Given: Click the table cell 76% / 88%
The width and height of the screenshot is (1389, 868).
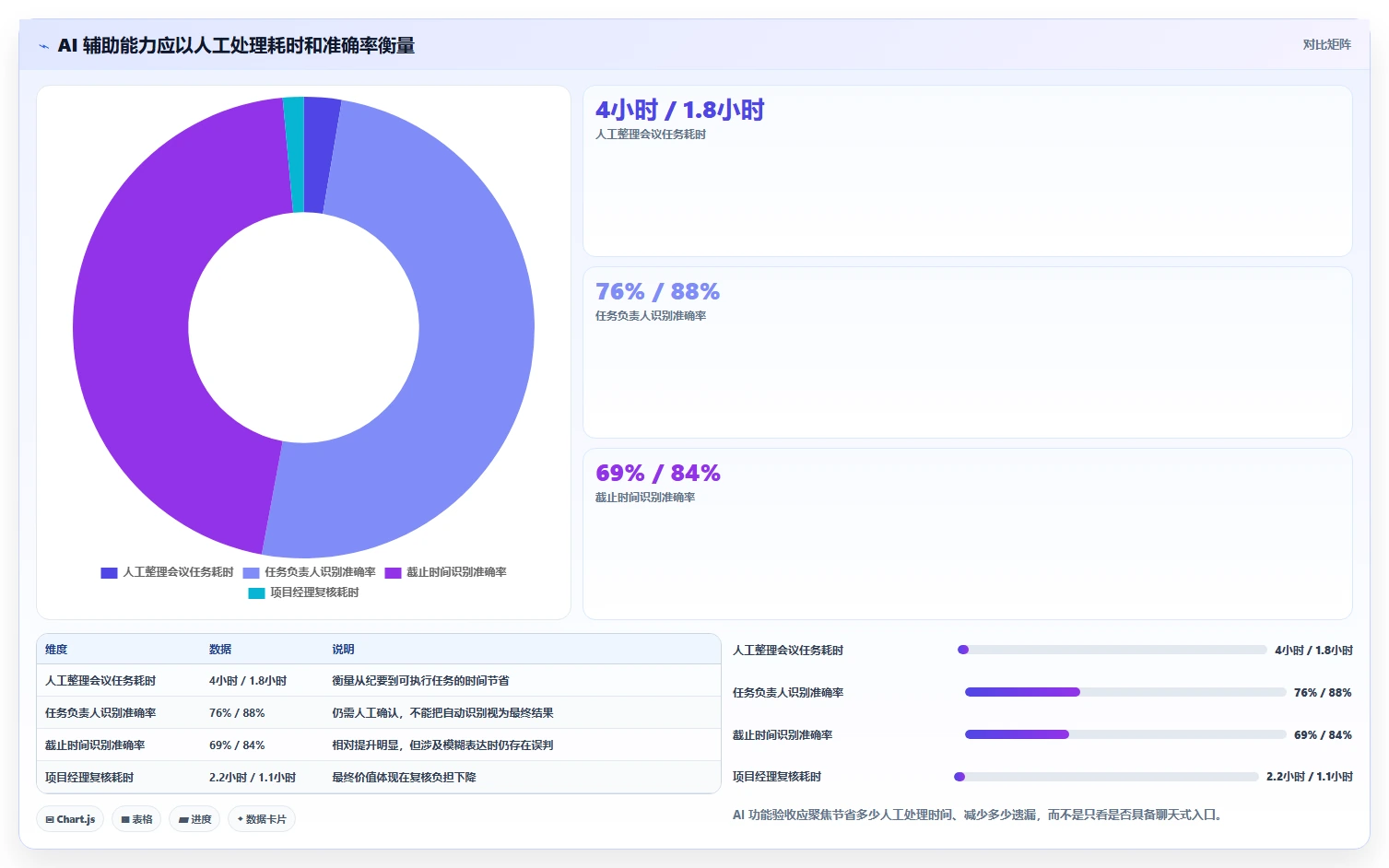Looking at the screenshot, I should coord(237,713).
